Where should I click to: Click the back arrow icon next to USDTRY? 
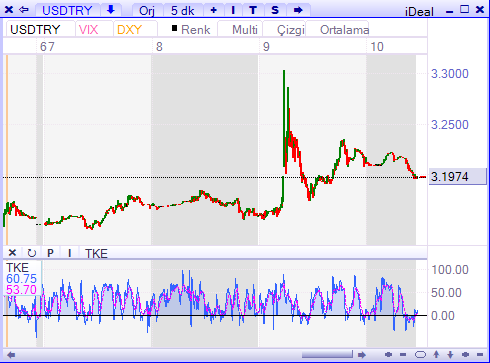point(24,10)
